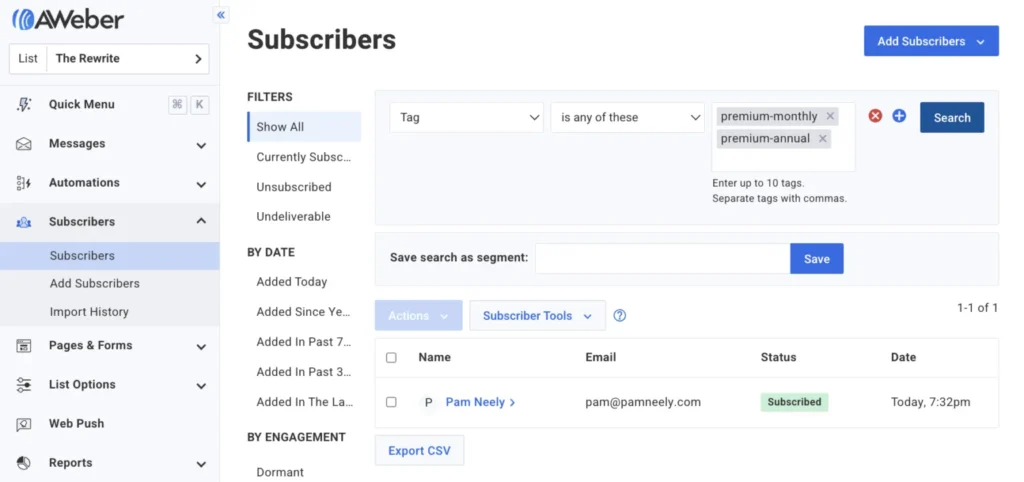Filter by Added Since Yesterday
Viewport: 1024px width, 482px height.
[304, 312]
